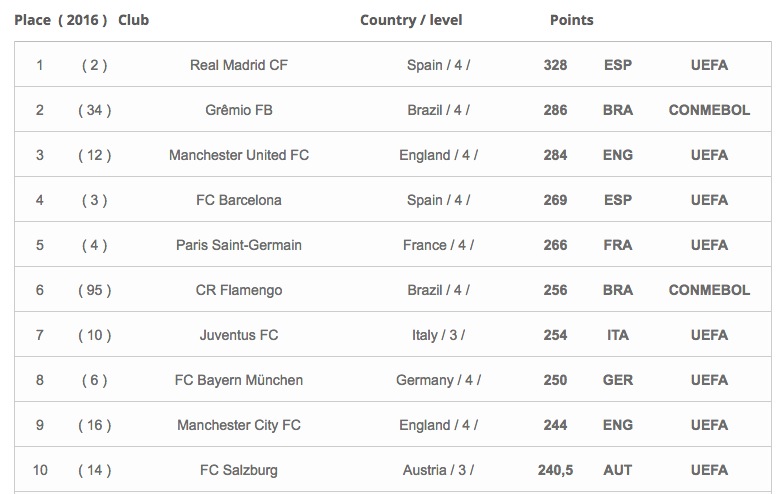This screenshot has width=784, height=494.
Task: Click FC Barcelona in the ranking
Action: click(x=239, y=200)
